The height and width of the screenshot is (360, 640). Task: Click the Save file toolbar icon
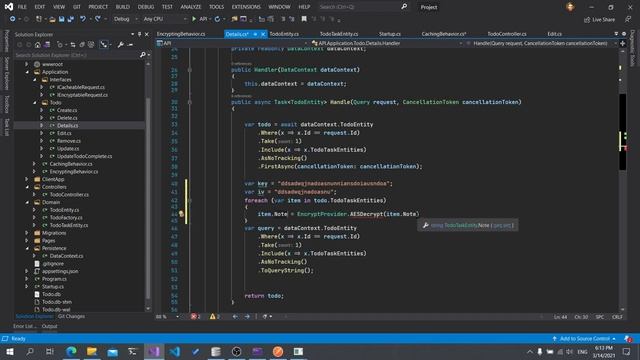62,19
